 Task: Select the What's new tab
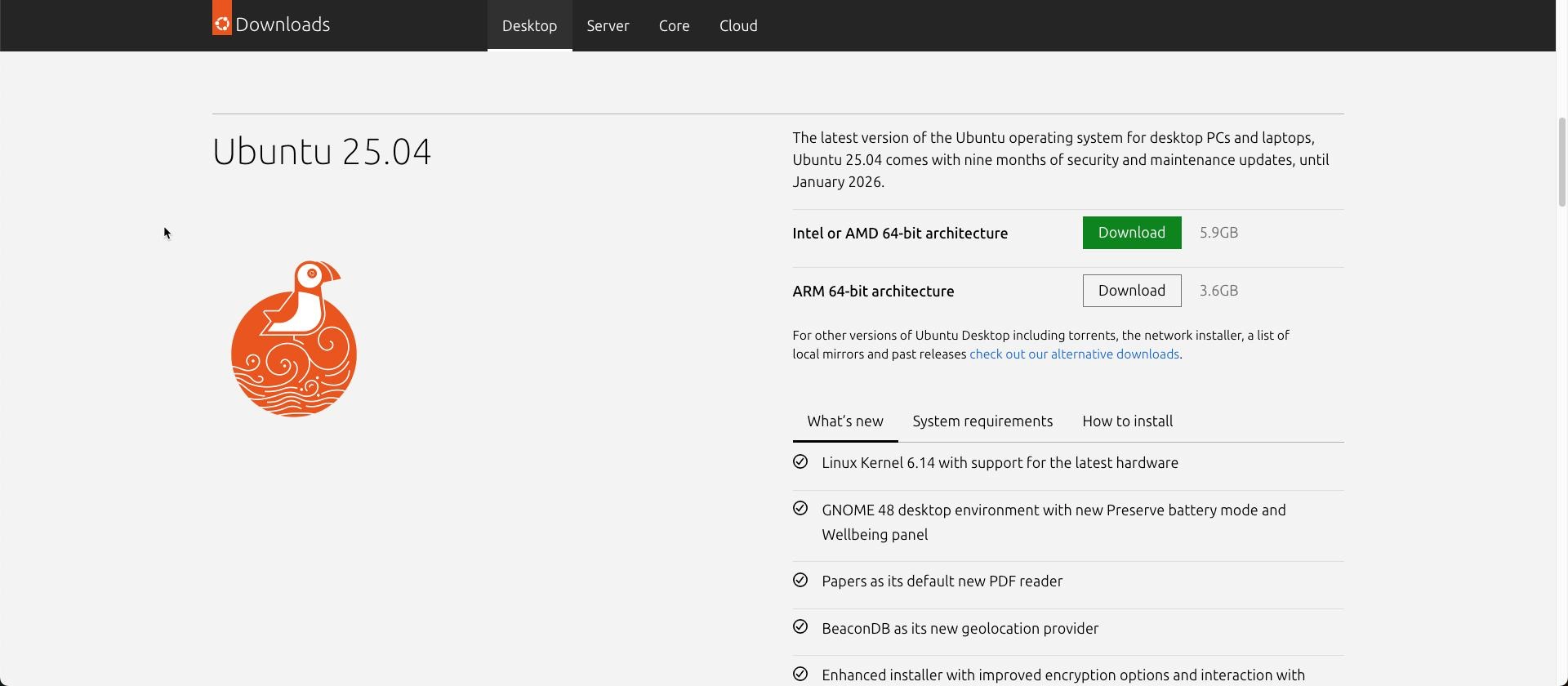pos(845,421)
